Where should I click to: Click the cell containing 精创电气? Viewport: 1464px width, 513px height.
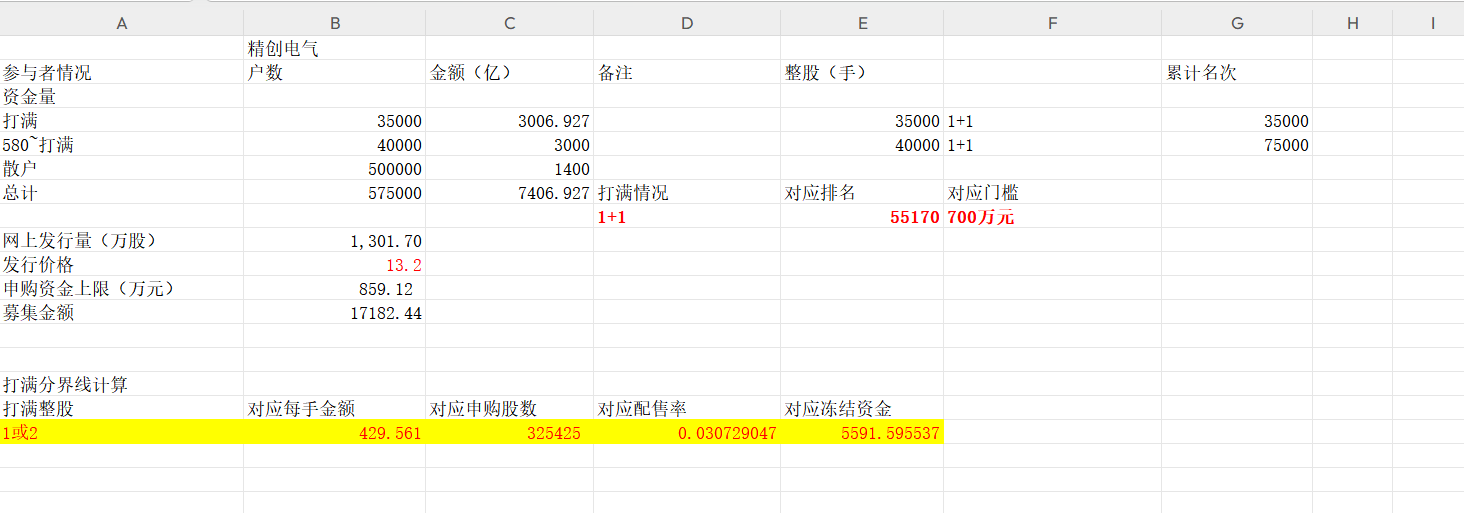[334, 48]
